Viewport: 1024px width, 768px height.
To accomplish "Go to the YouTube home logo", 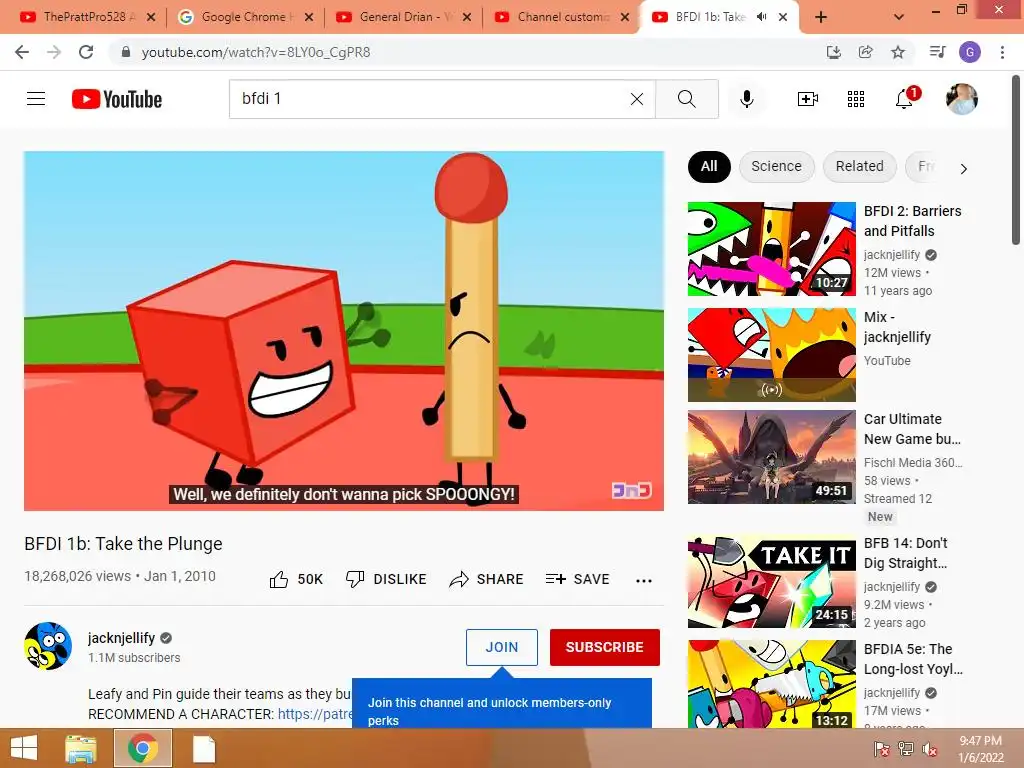I will pos(117,99).
